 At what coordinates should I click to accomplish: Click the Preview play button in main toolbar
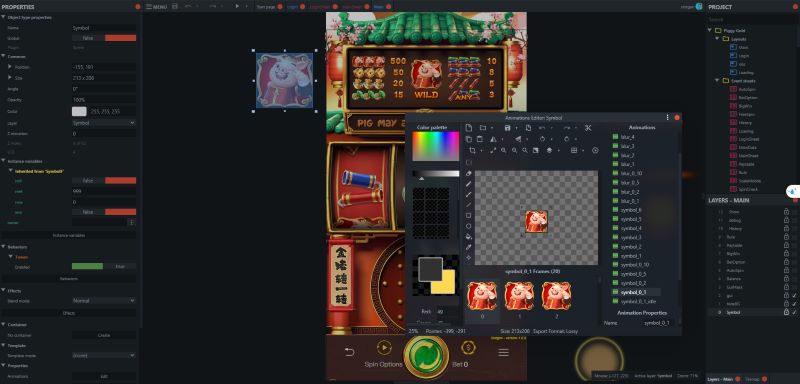(237, 6)
